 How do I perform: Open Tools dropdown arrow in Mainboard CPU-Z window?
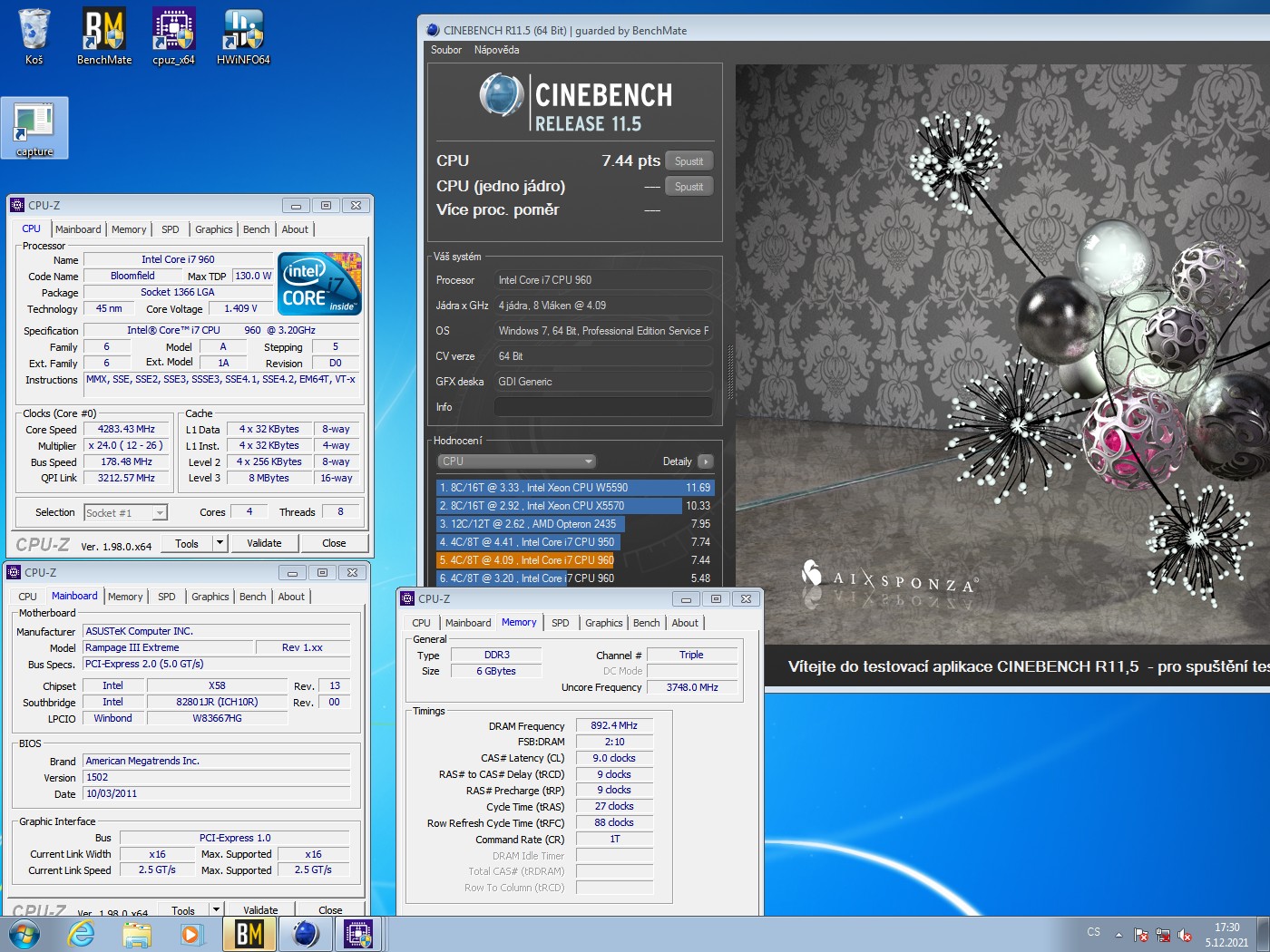pos(216,909)
